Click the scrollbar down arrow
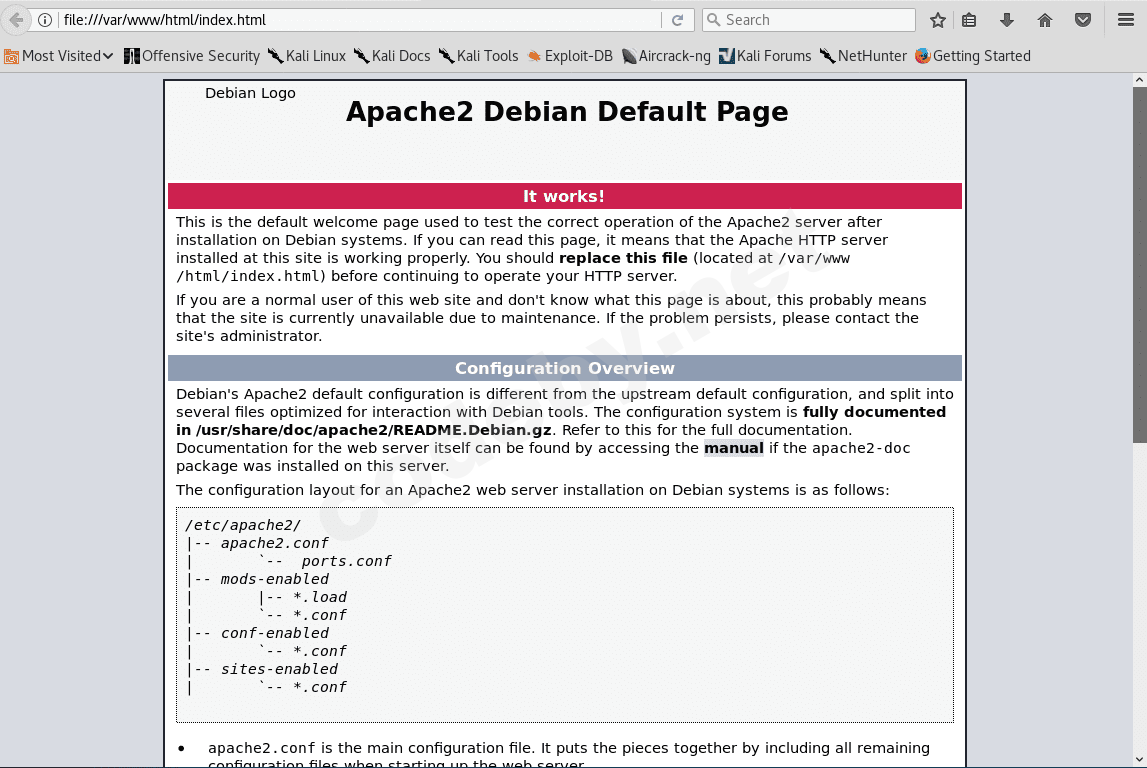The image size is (1147, 768). tap(1139, 759)
